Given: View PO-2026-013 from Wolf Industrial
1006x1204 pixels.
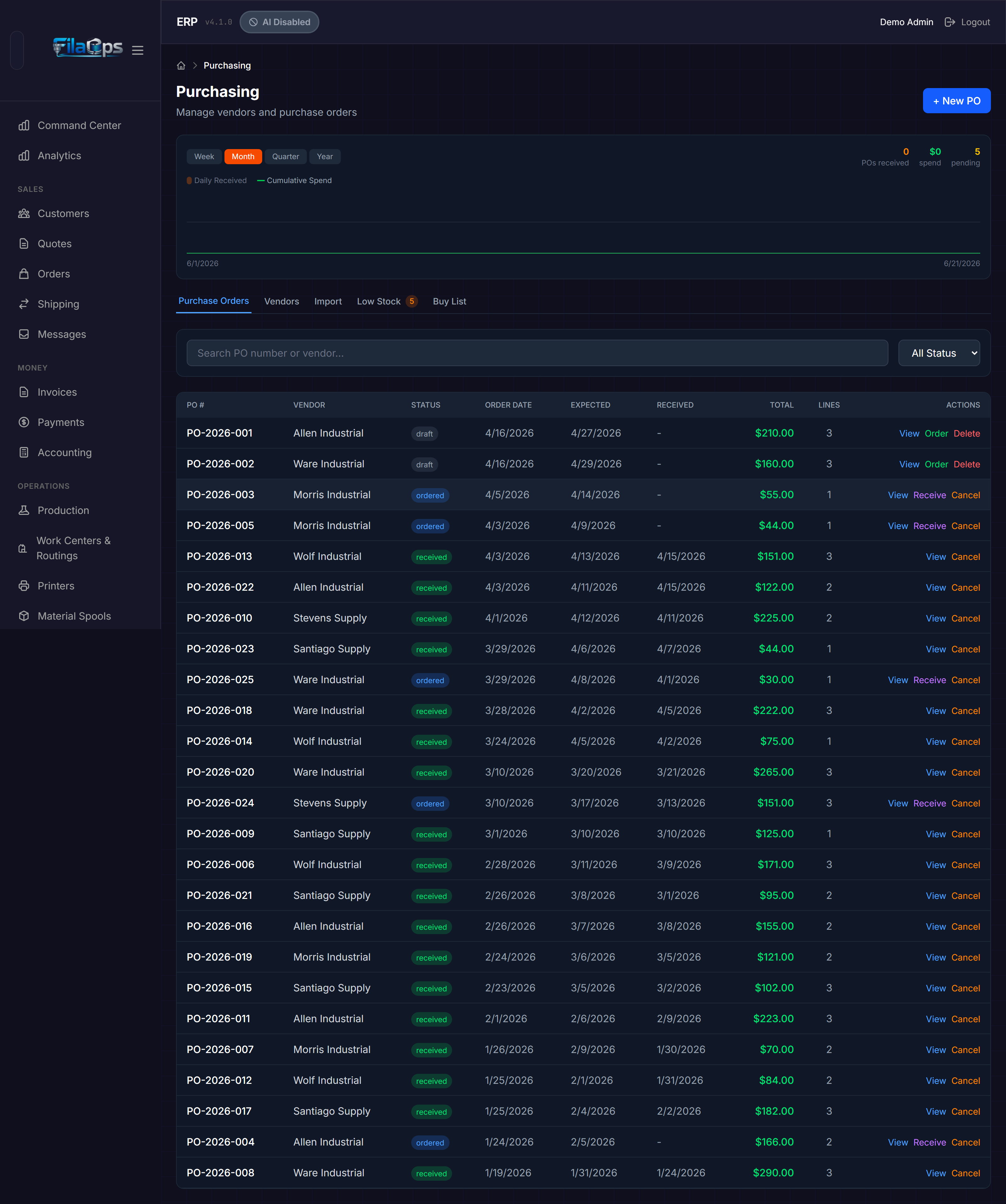Looking at the screenshot, I should point(936,557).
